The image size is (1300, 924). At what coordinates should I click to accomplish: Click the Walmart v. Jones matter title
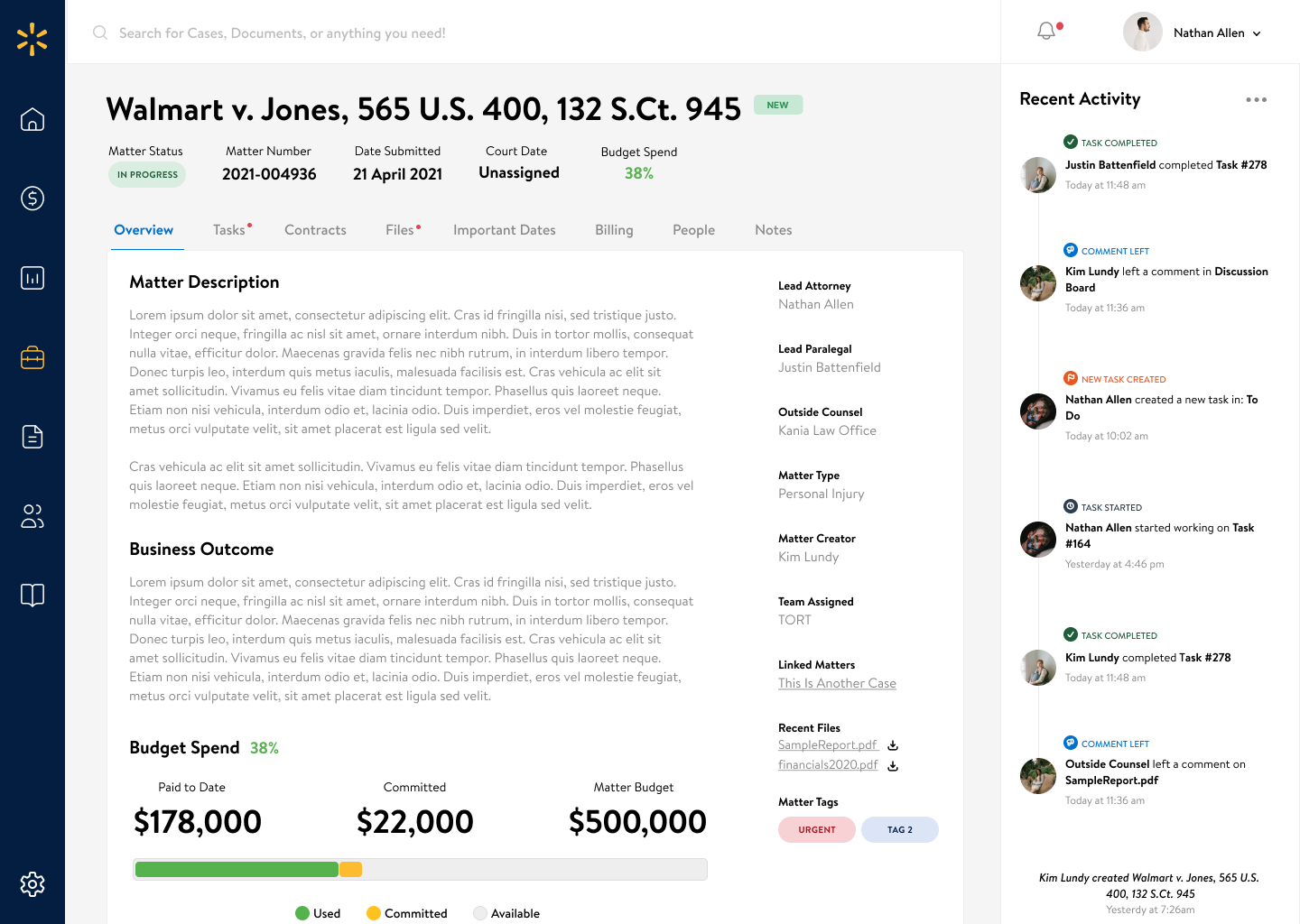423,109
